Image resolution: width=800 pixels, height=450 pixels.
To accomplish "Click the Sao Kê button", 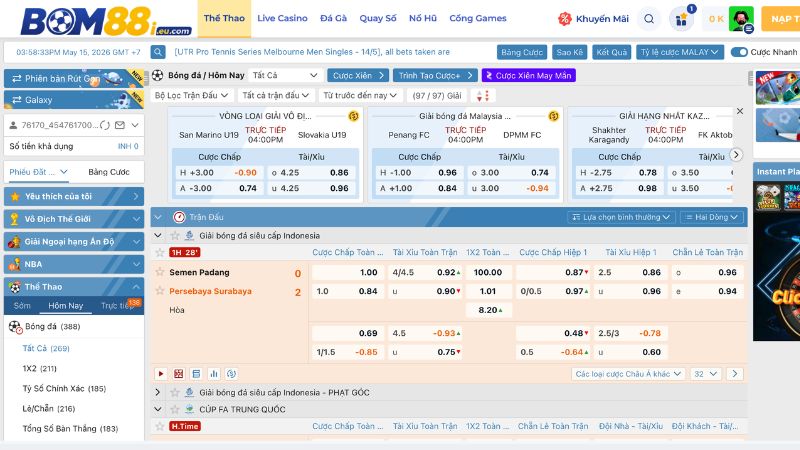I will click(569, 52).
